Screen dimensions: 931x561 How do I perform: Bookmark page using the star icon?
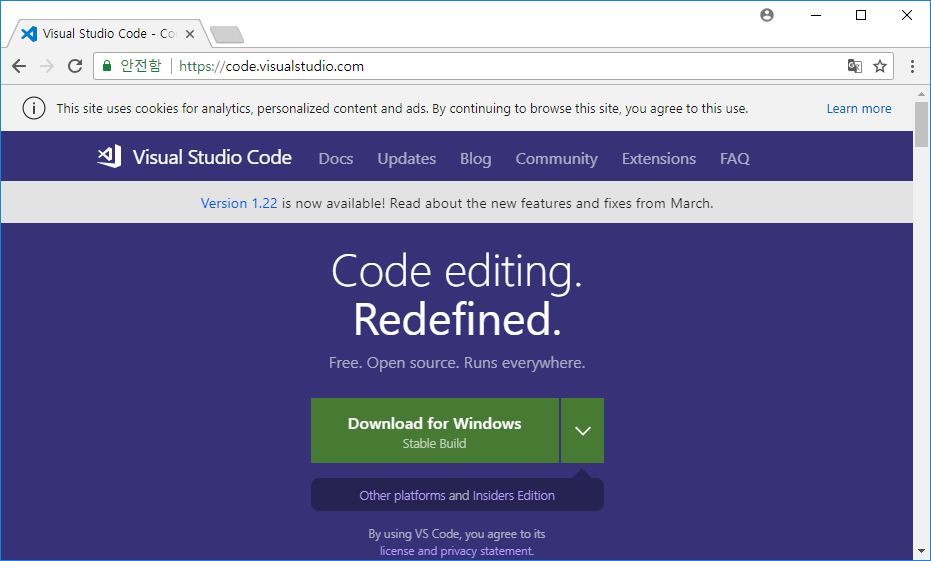pyautogui.click(x=880, y=66)
